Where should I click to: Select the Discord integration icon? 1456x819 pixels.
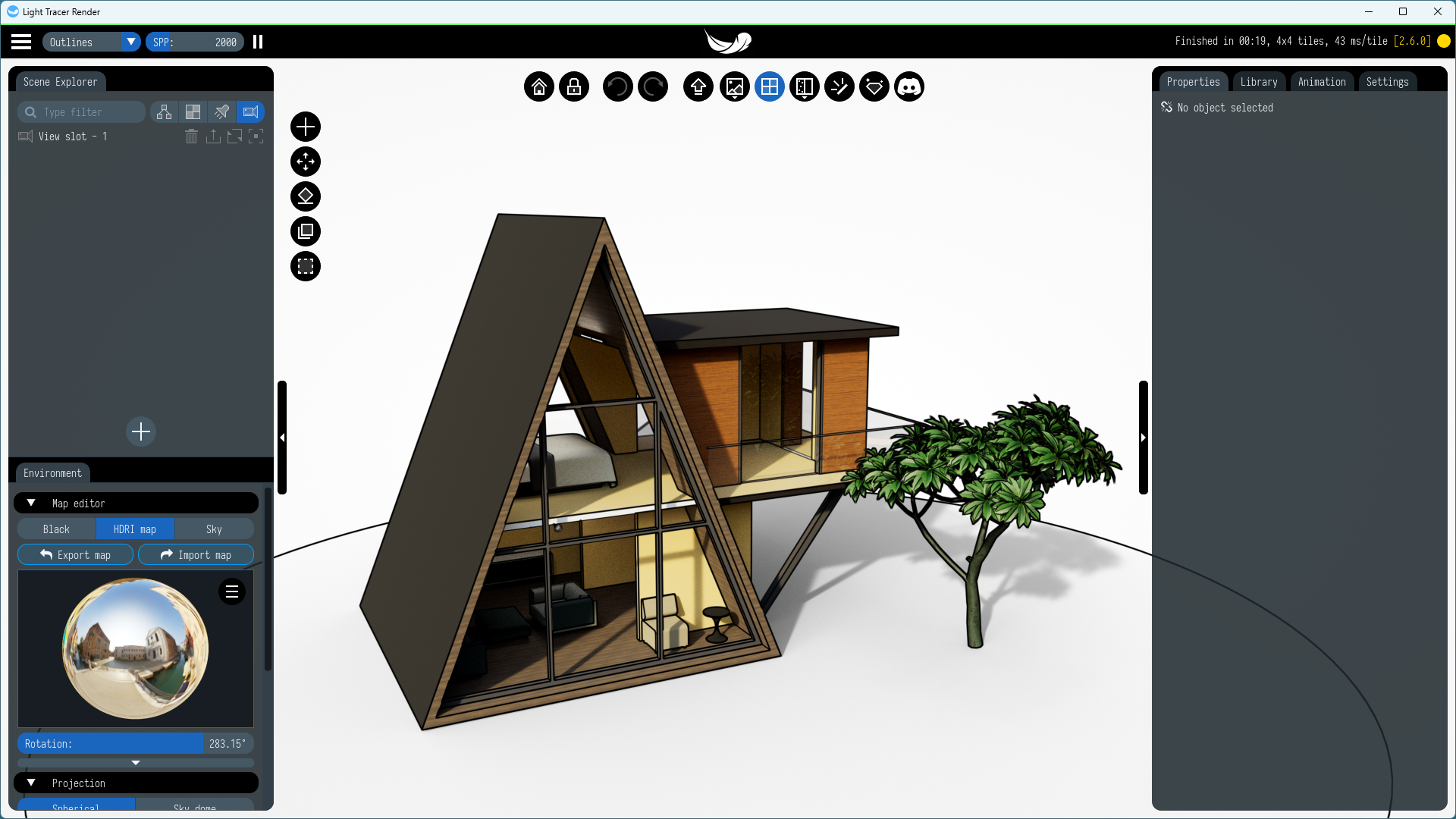tap(909, 87)
